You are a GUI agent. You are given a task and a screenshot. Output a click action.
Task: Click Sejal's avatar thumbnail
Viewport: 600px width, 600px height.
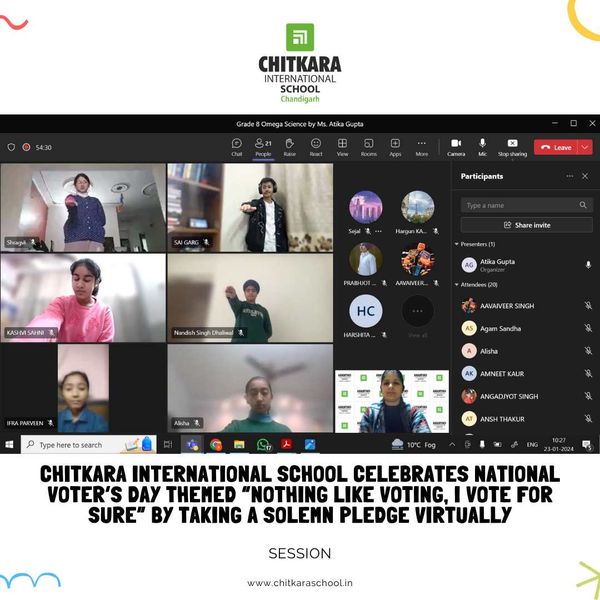366,207
